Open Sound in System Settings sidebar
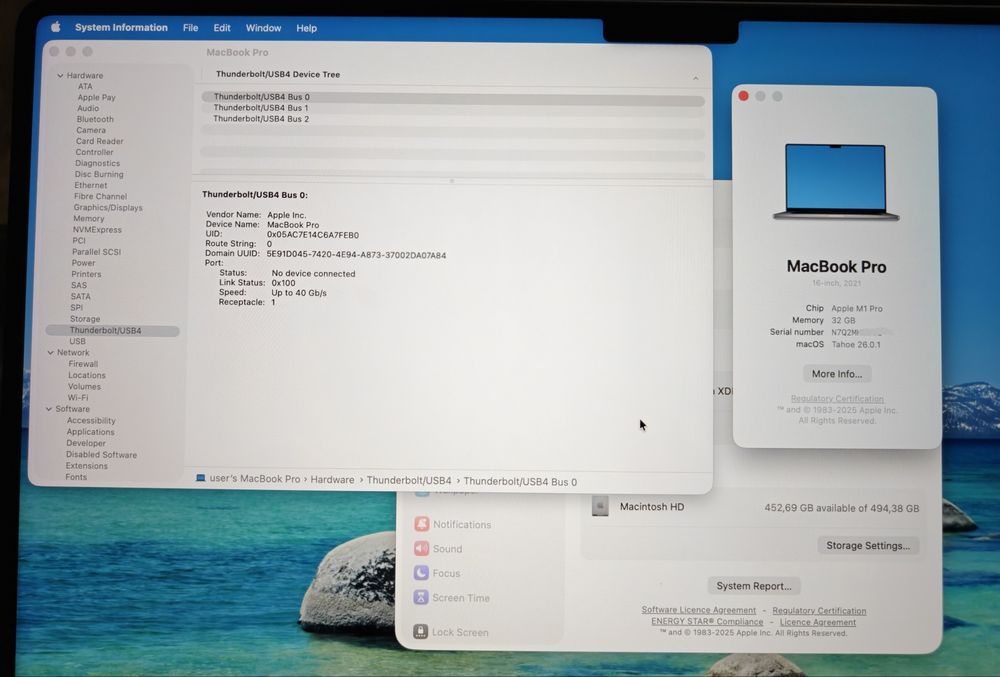 438,548
